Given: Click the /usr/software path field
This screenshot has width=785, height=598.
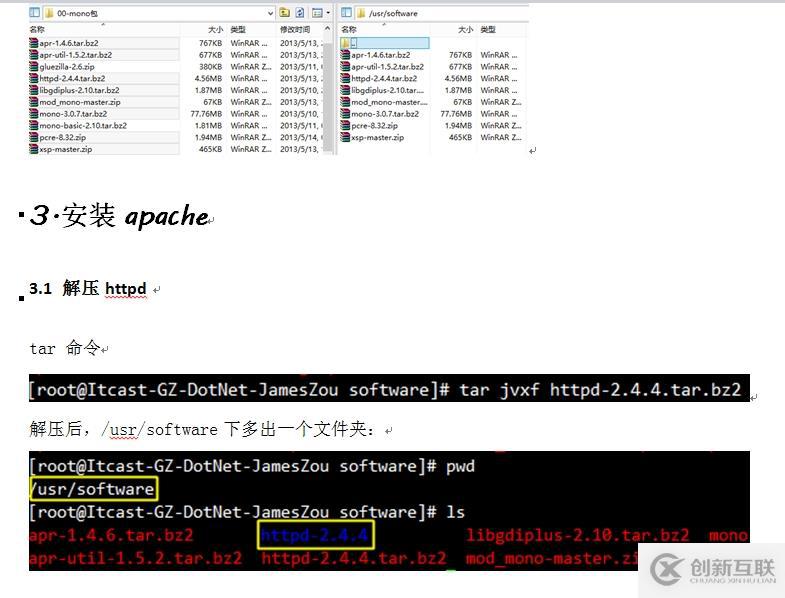Looking at the screenshot, I should (442, 14).
